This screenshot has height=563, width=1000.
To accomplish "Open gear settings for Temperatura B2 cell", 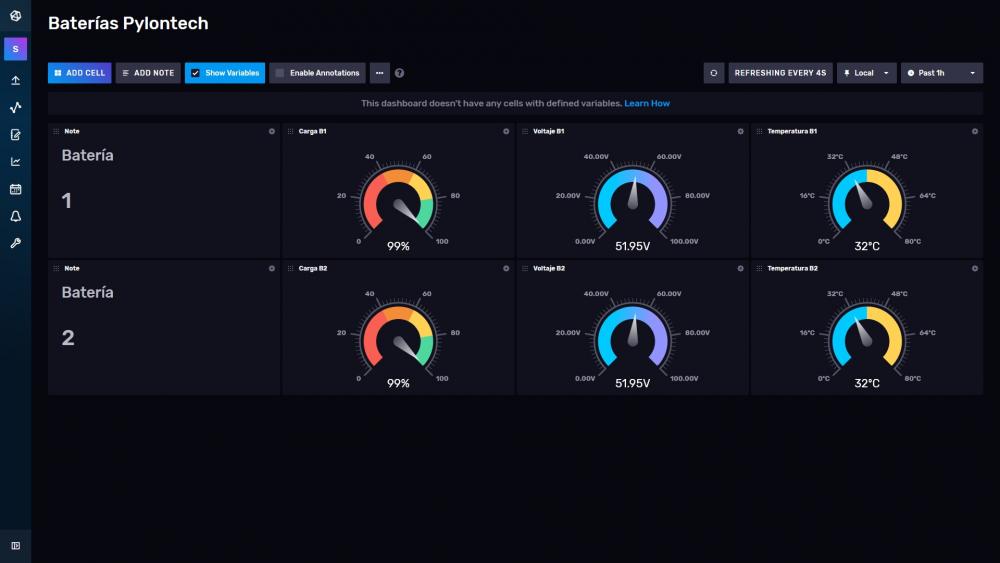I will 974,268.
